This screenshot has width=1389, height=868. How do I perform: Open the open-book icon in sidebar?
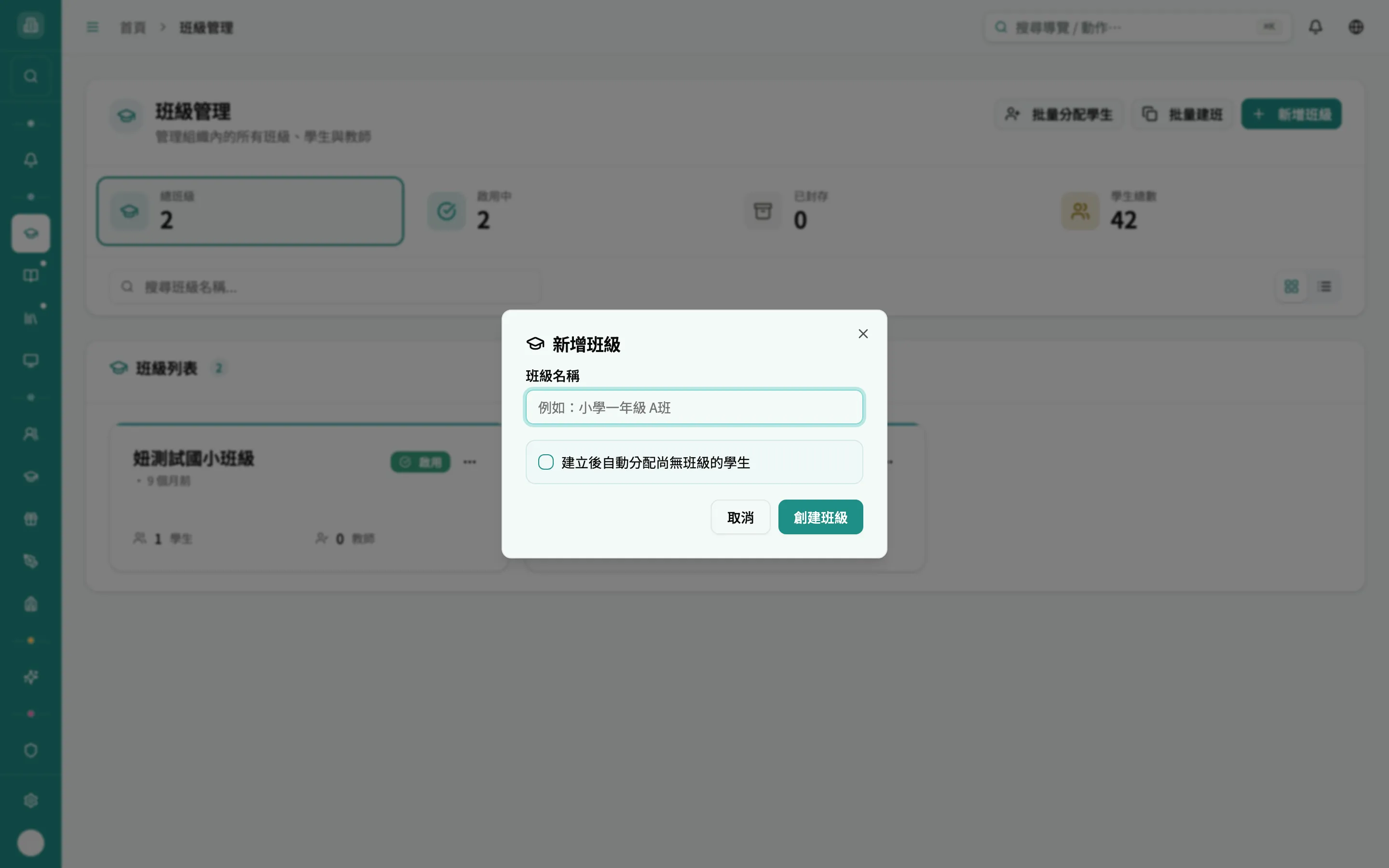(30, 275)
